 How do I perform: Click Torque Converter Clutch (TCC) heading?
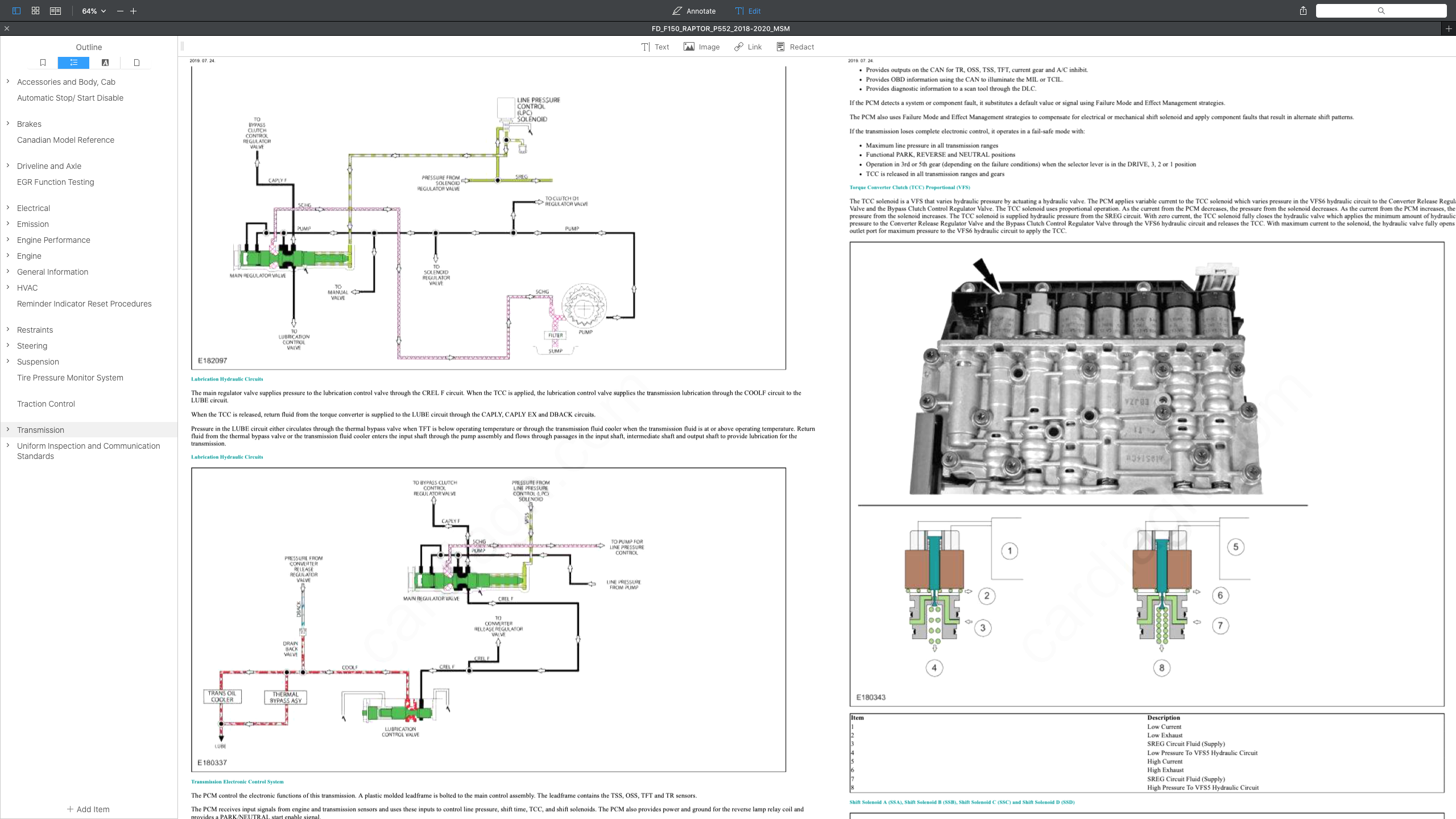pyautogui.click(x=909, y=187)
